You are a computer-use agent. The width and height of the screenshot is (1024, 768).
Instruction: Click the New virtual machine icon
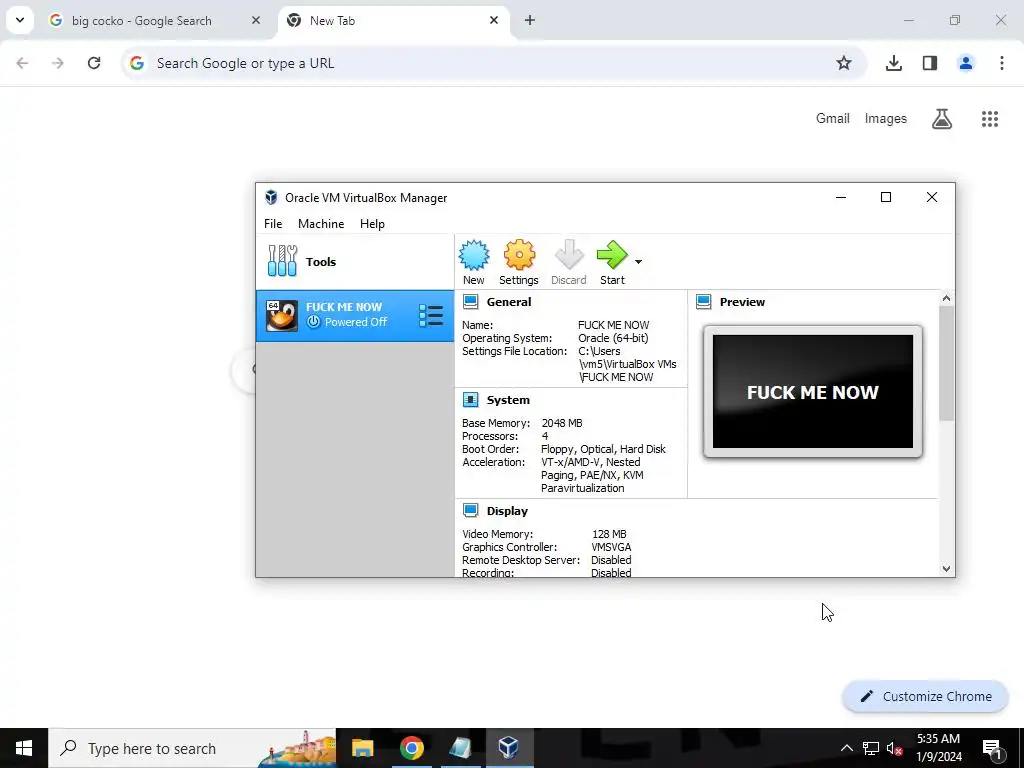click(473, 263)
